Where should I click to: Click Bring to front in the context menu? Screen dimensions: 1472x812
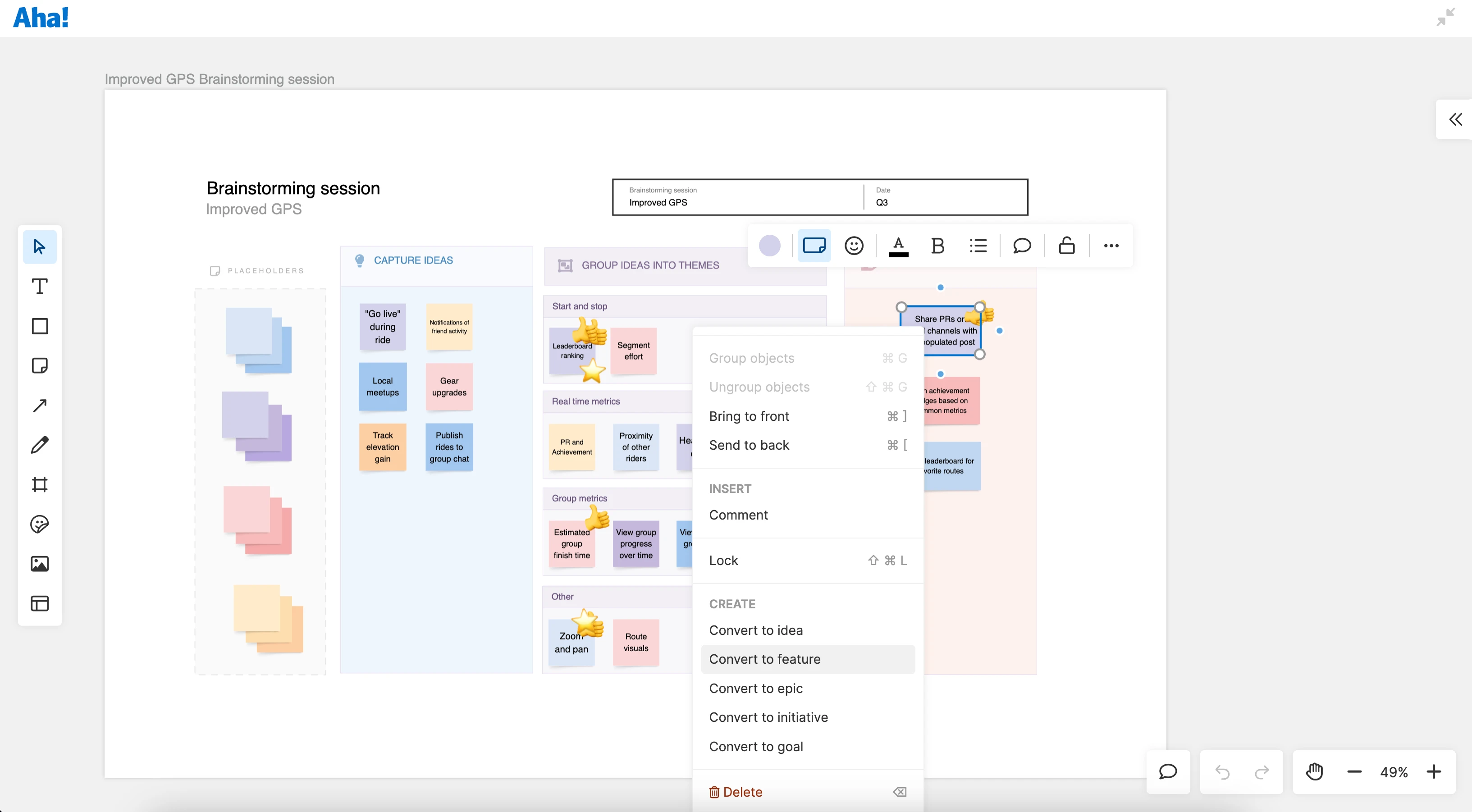tap(749, 416)
